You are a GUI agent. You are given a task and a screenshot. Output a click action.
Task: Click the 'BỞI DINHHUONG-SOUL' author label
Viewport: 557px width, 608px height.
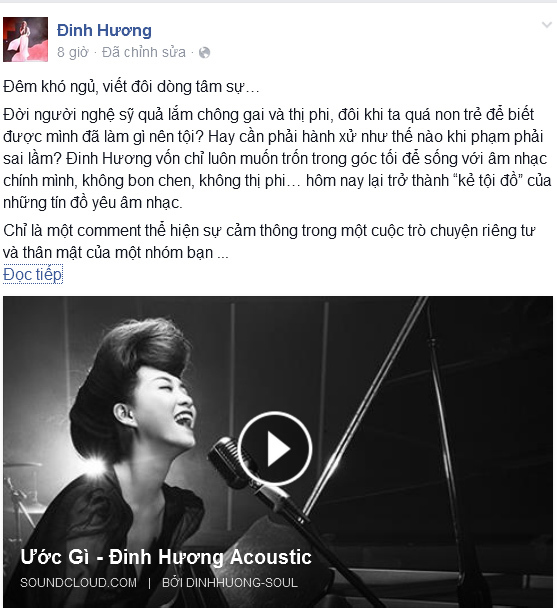tap(230, 583)
